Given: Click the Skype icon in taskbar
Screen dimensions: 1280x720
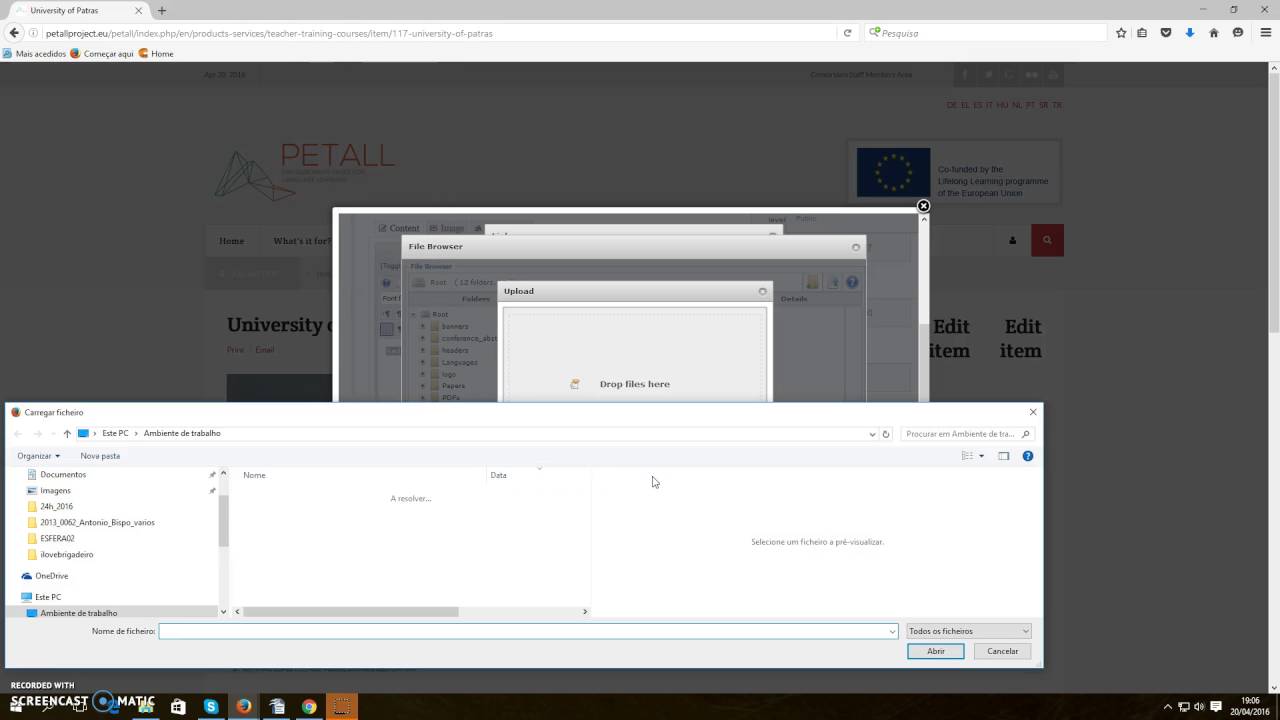Looking at the screenshot, I should [x=211, y=706].
